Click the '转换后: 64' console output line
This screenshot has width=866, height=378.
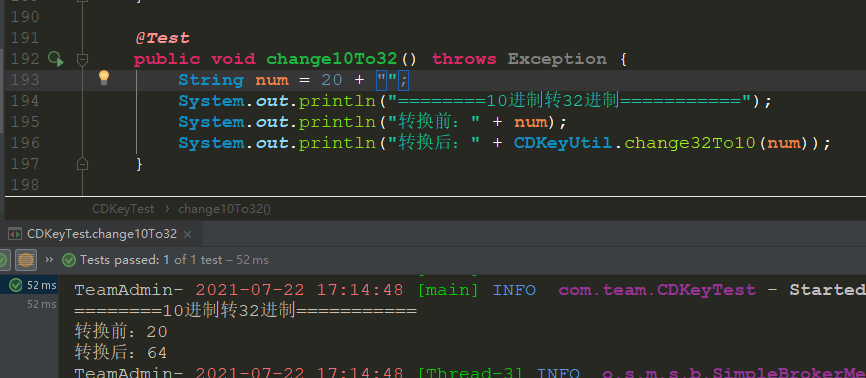click(121, 353)
